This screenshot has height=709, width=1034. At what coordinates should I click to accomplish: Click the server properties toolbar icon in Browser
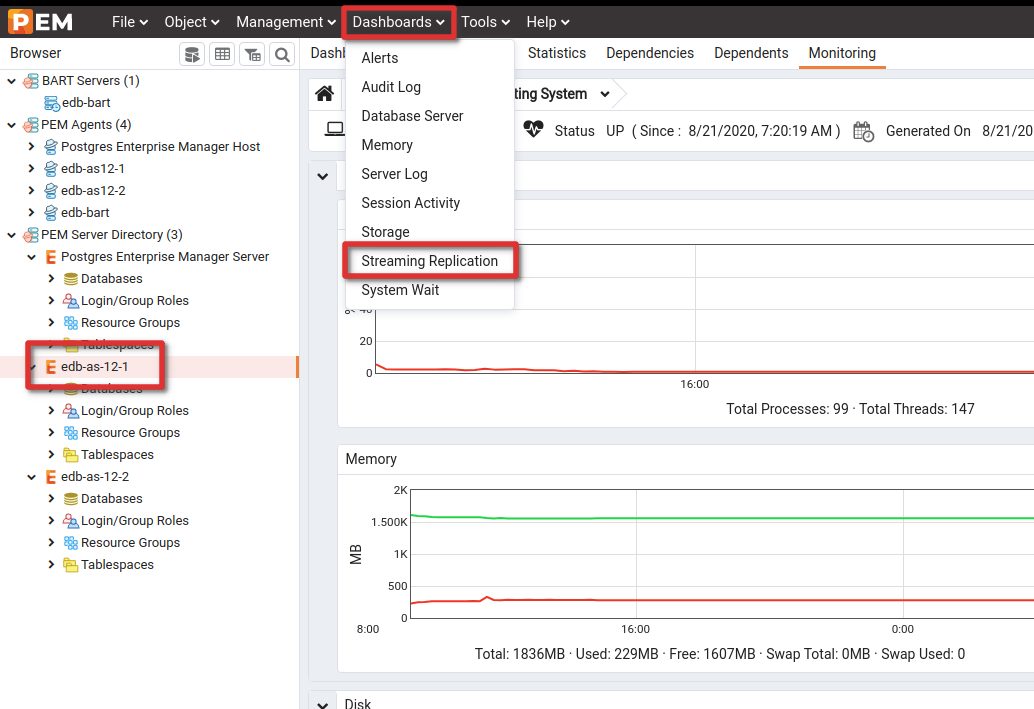tap(192, 54)
